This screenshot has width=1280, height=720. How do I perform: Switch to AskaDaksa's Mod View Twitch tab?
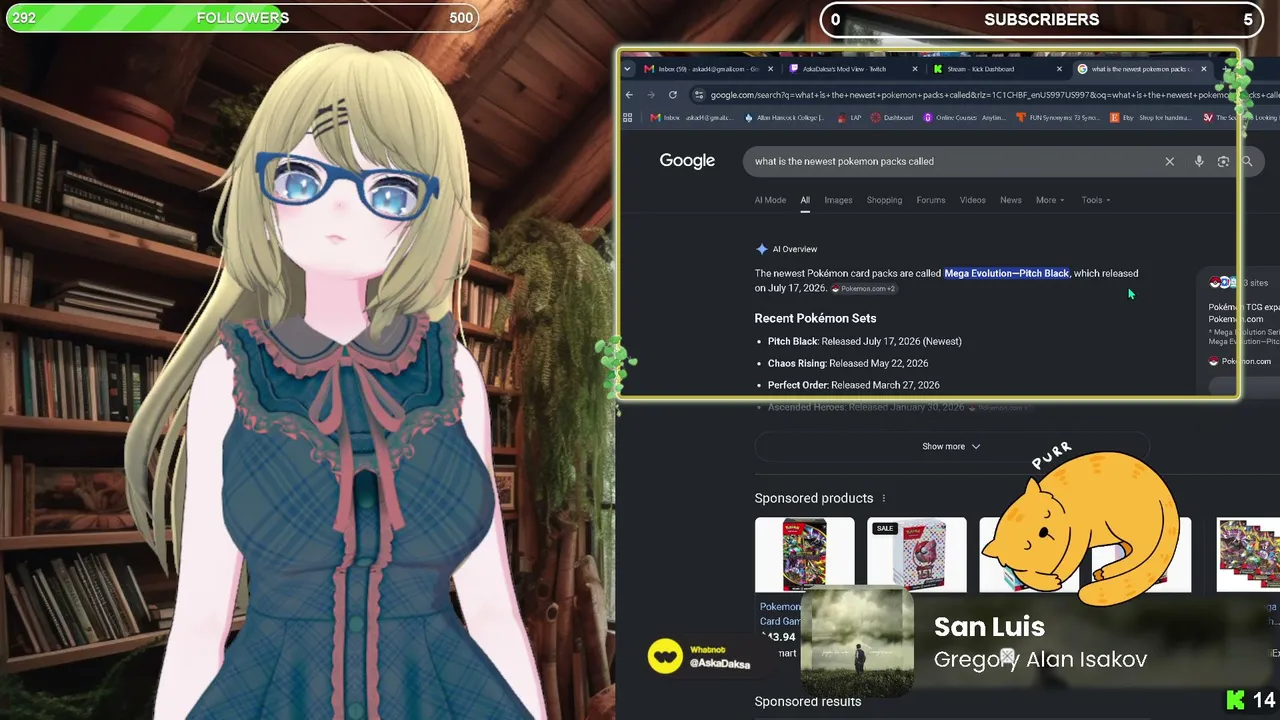845,69
